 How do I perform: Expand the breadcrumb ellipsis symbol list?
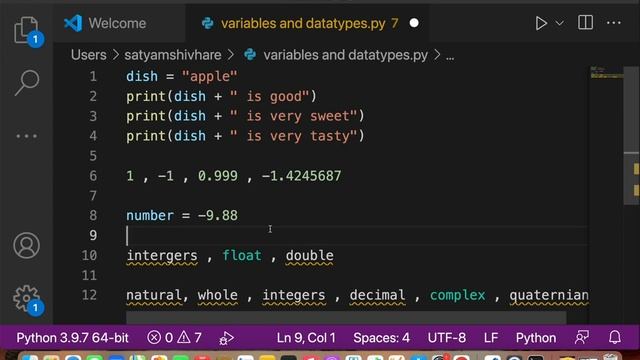(450, 56)
